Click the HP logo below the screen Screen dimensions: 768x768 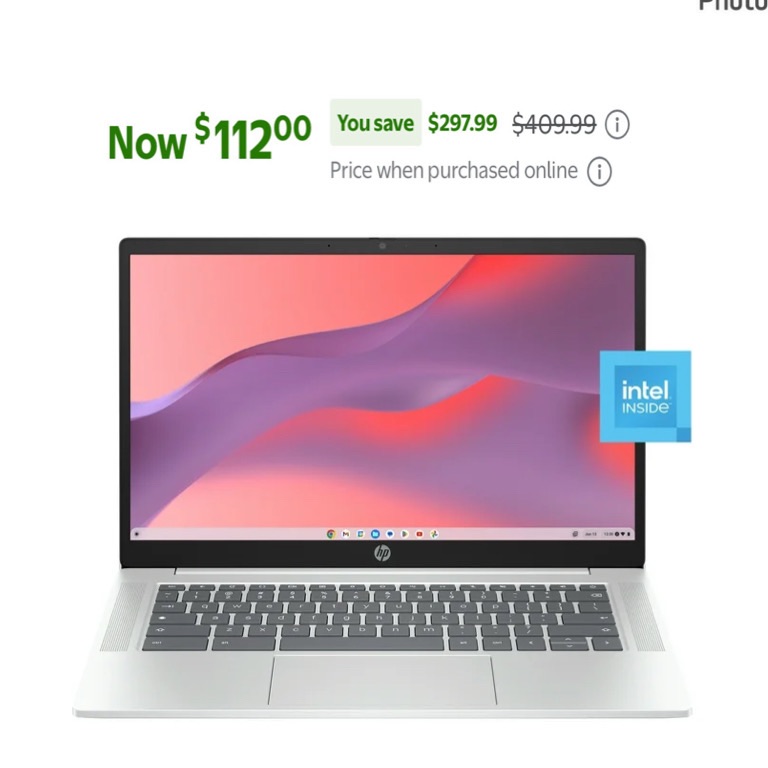(x=383, y=553)
